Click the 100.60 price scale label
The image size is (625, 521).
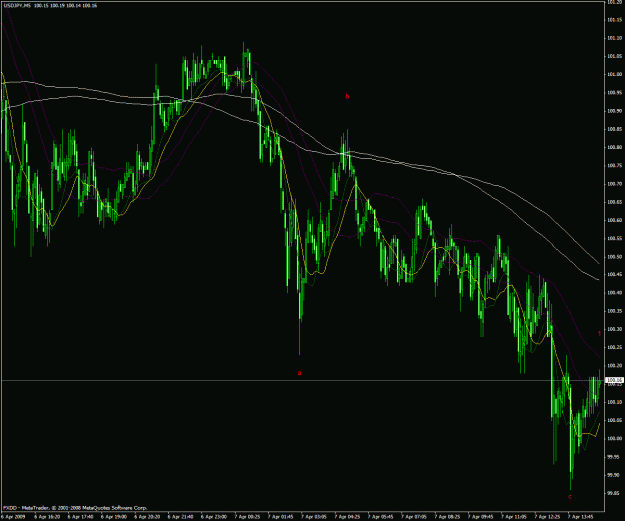tap(614, 220)
